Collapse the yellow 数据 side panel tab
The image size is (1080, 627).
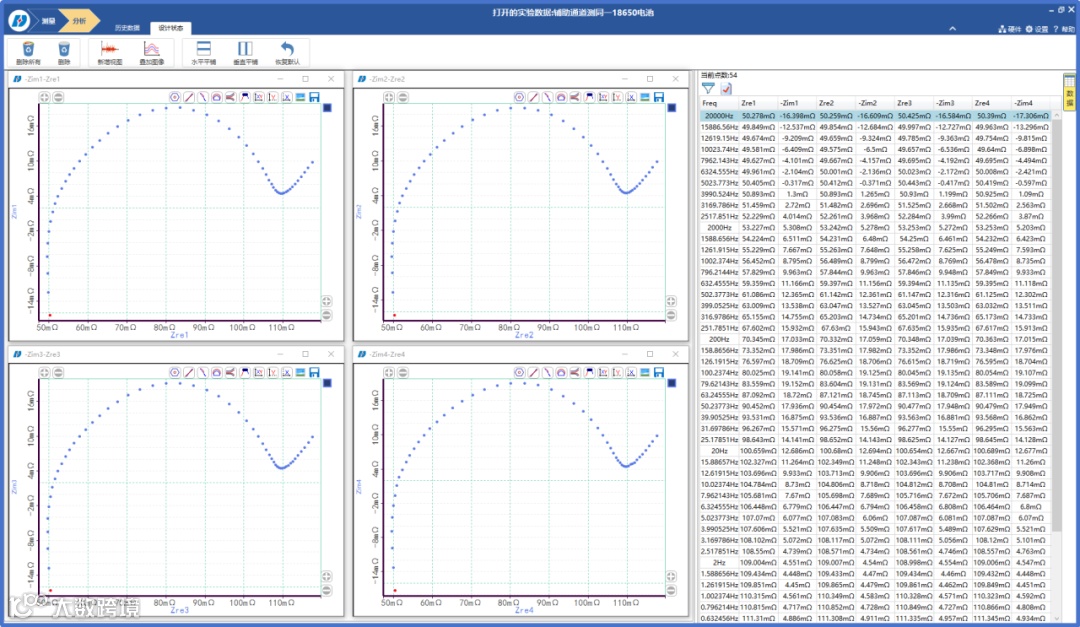pyautogui.click(x=1070, y=92)
